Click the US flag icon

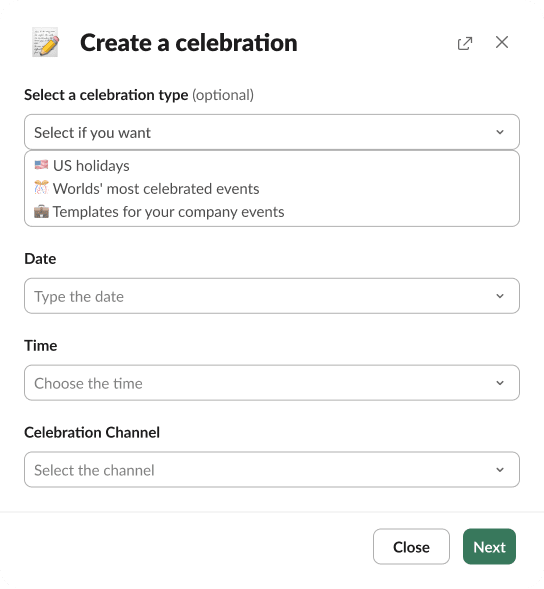[x=41, y=165]
